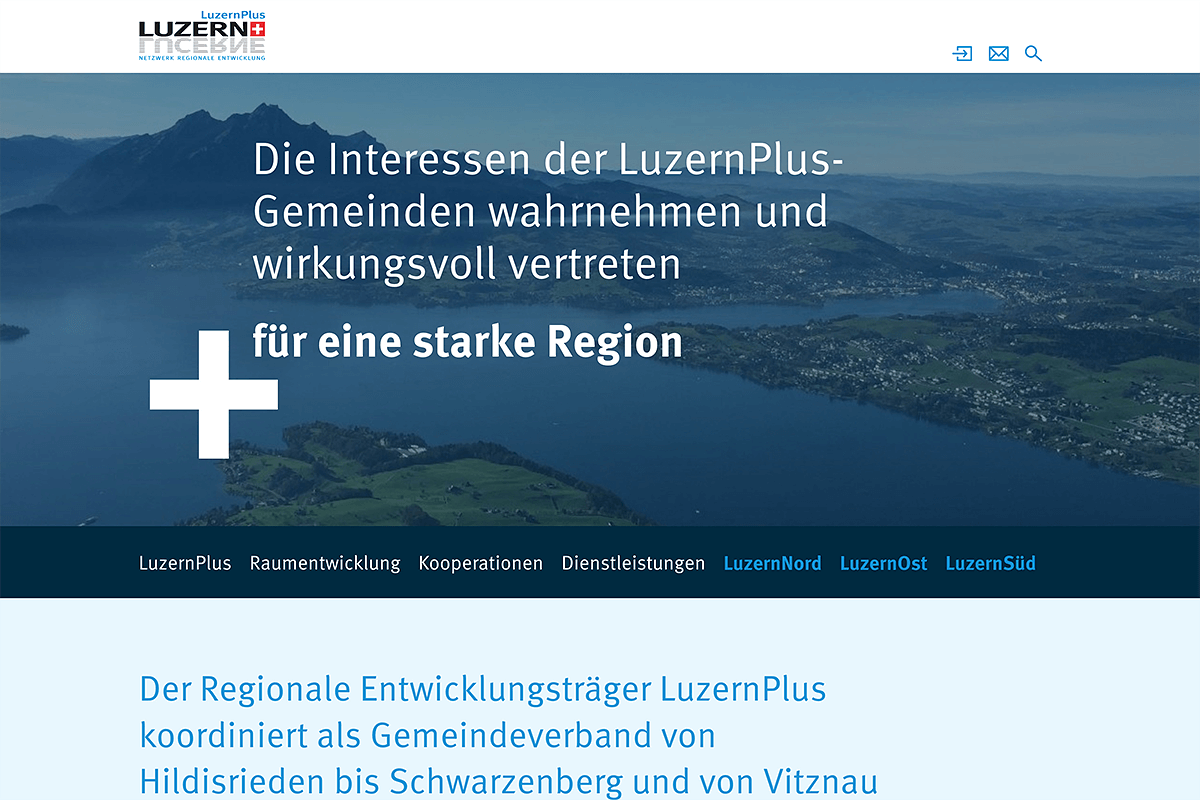Follow the LuzernNord link
The width and height of the screenshot is (1200, 800).
click(772, 563)
